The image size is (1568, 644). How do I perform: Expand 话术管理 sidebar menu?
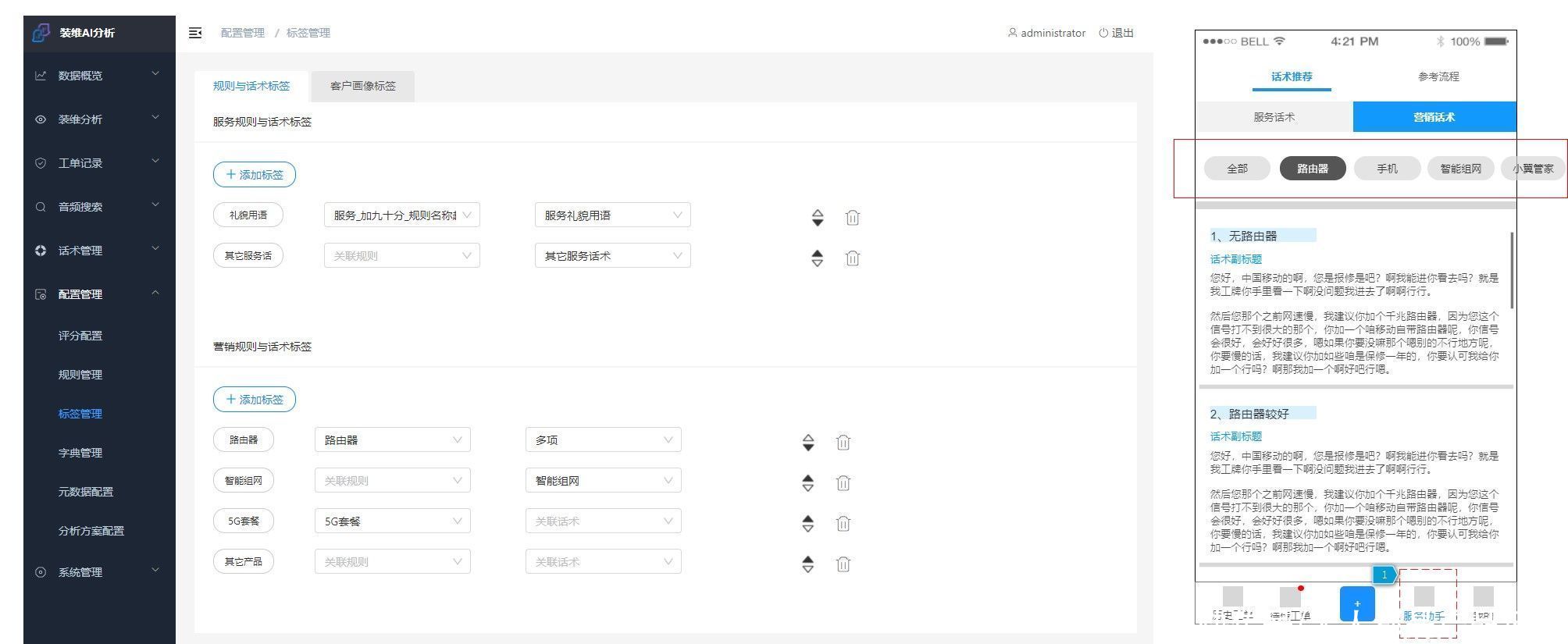[100, 251]
